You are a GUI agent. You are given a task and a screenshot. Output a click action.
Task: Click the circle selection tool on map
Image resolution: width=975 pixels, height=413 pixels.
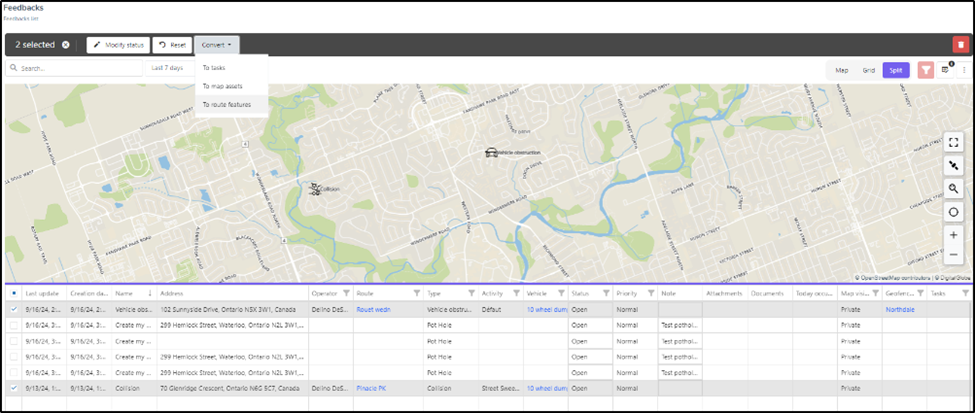point(953,212)
